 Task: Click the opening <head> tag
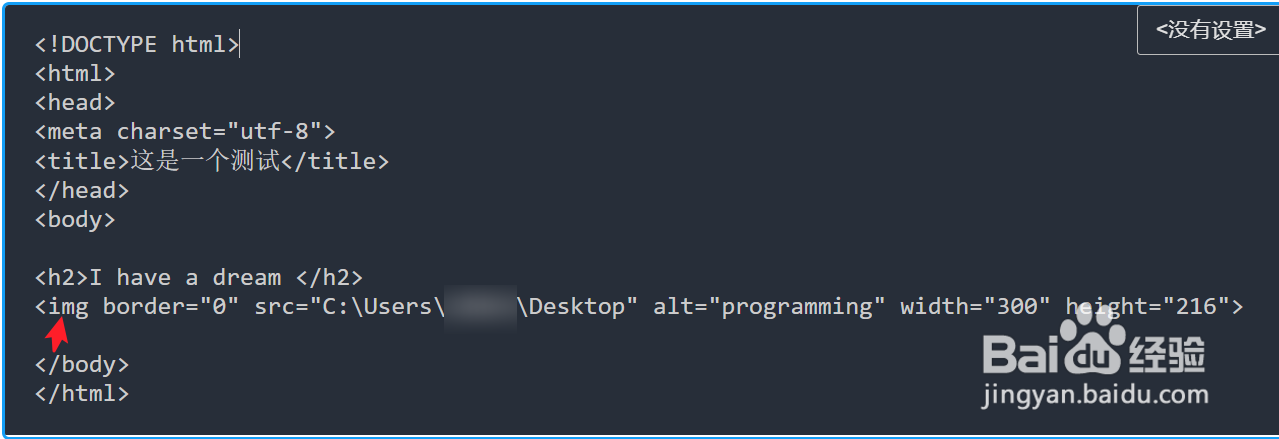(x=75, y=102)
